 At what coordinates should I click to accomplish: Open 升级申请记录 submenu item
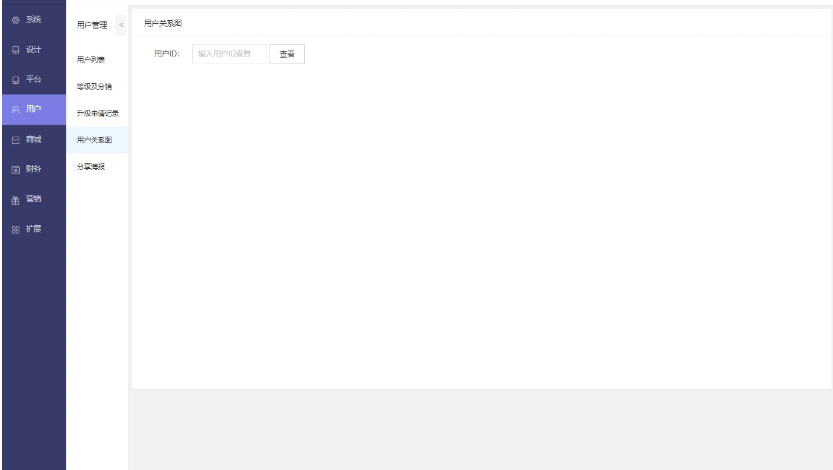pos(97,113)
